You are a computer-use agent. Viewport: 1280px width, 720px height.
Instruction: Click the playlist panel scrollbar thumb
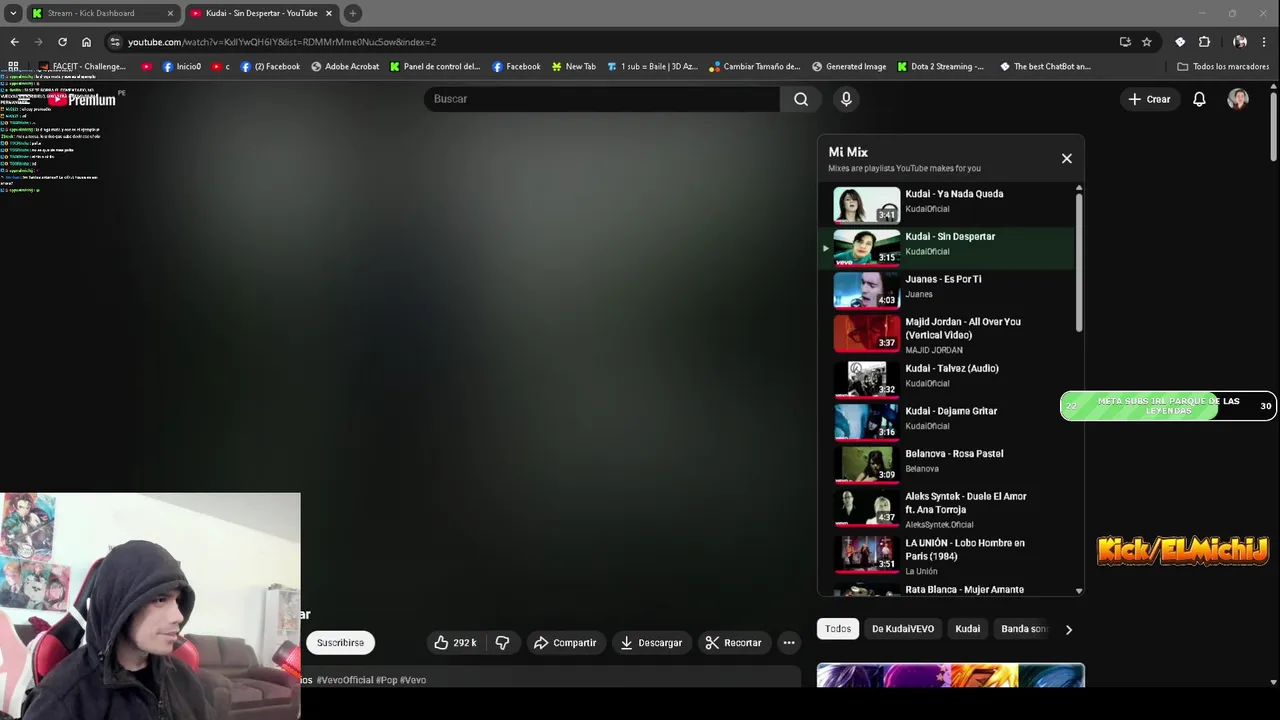click(x=1079, y=263)
